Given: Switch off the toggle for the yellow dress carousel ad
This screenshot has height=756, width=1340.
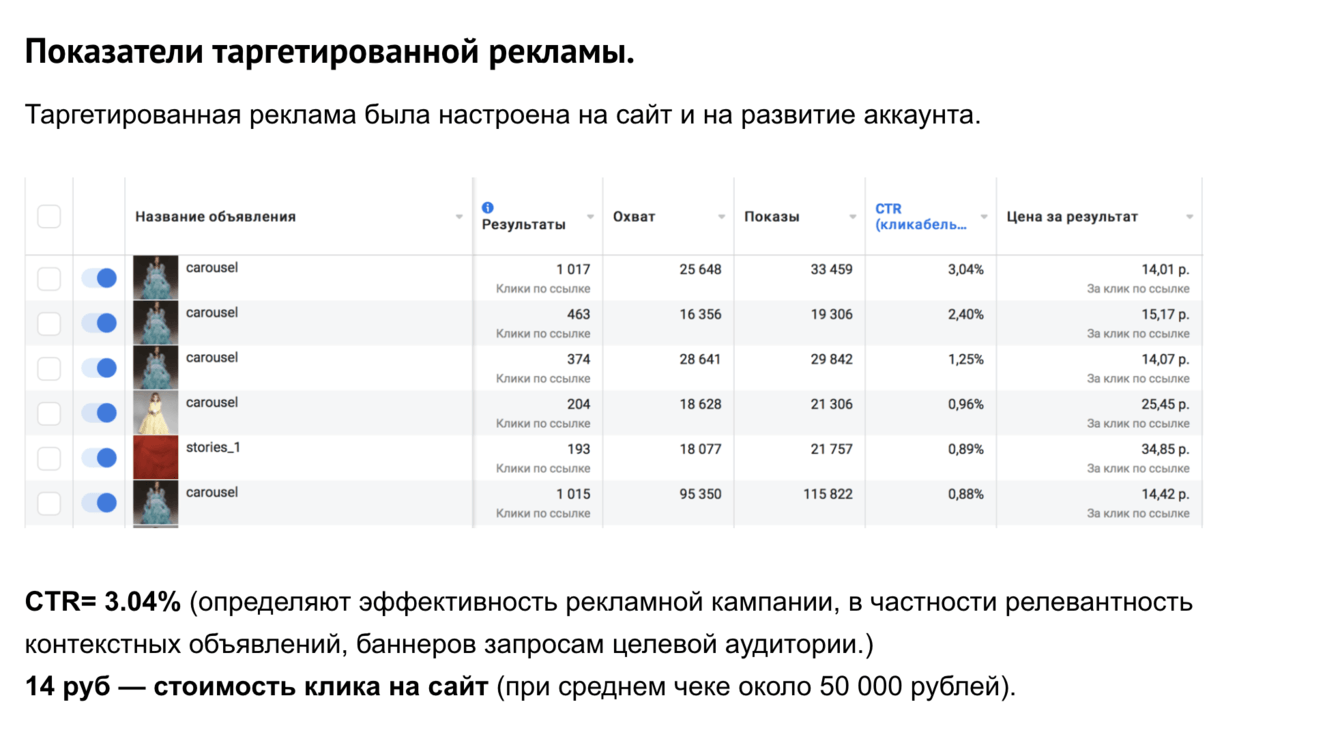Looking at the screenshot, I should point(99,413).
